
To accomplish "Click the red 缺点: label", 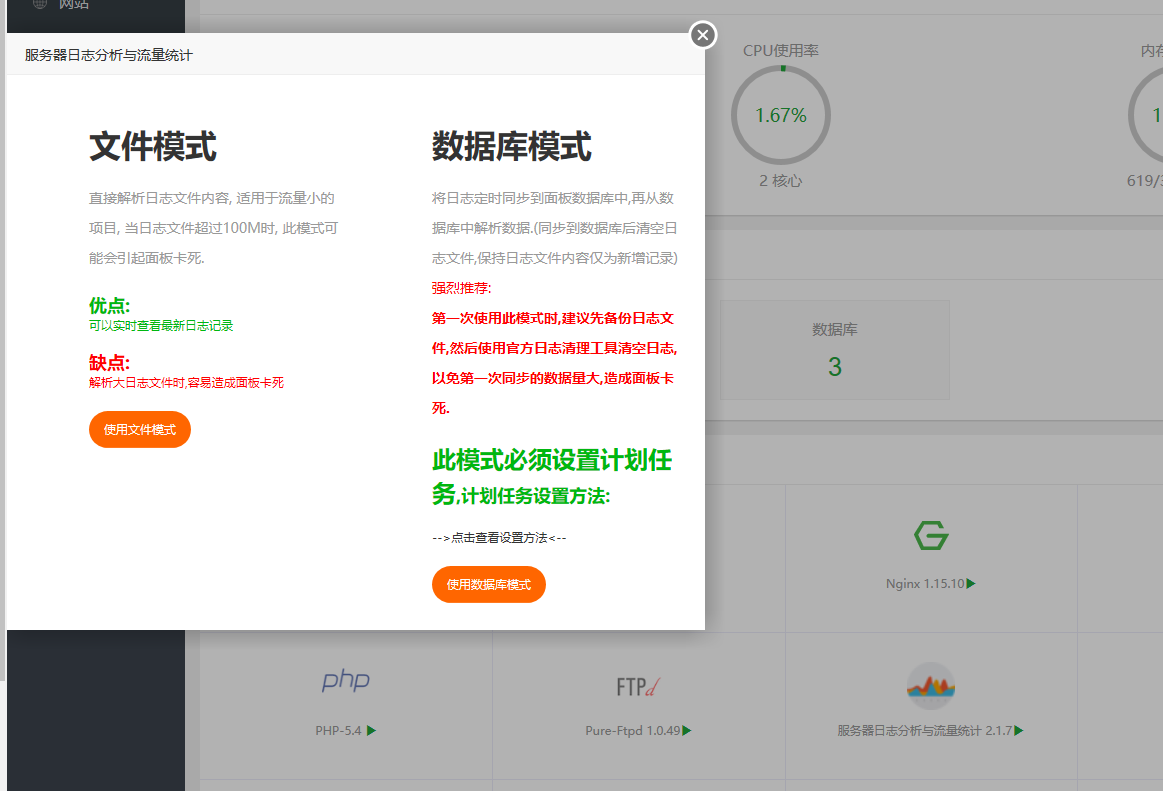I will tap(109, 363).
